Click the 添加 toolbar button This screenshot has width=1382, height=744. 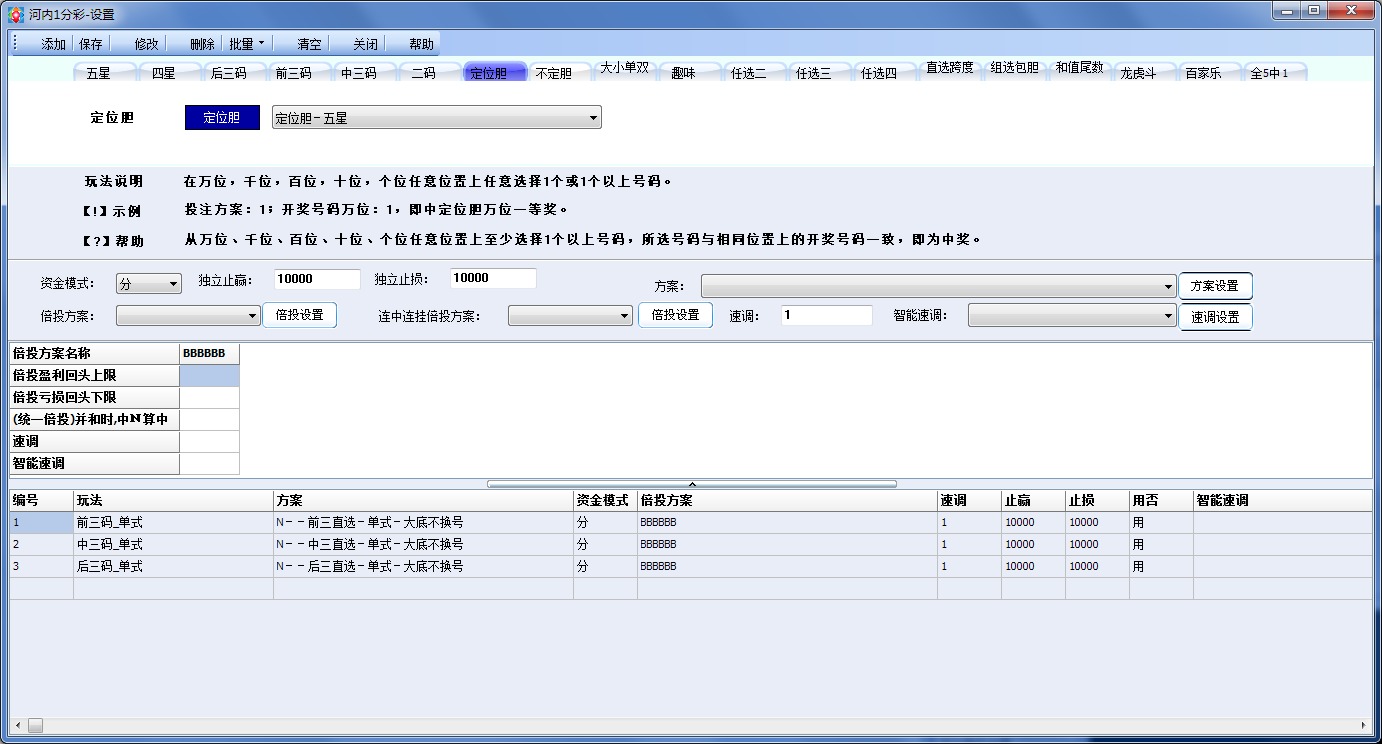tap(53, 44)
